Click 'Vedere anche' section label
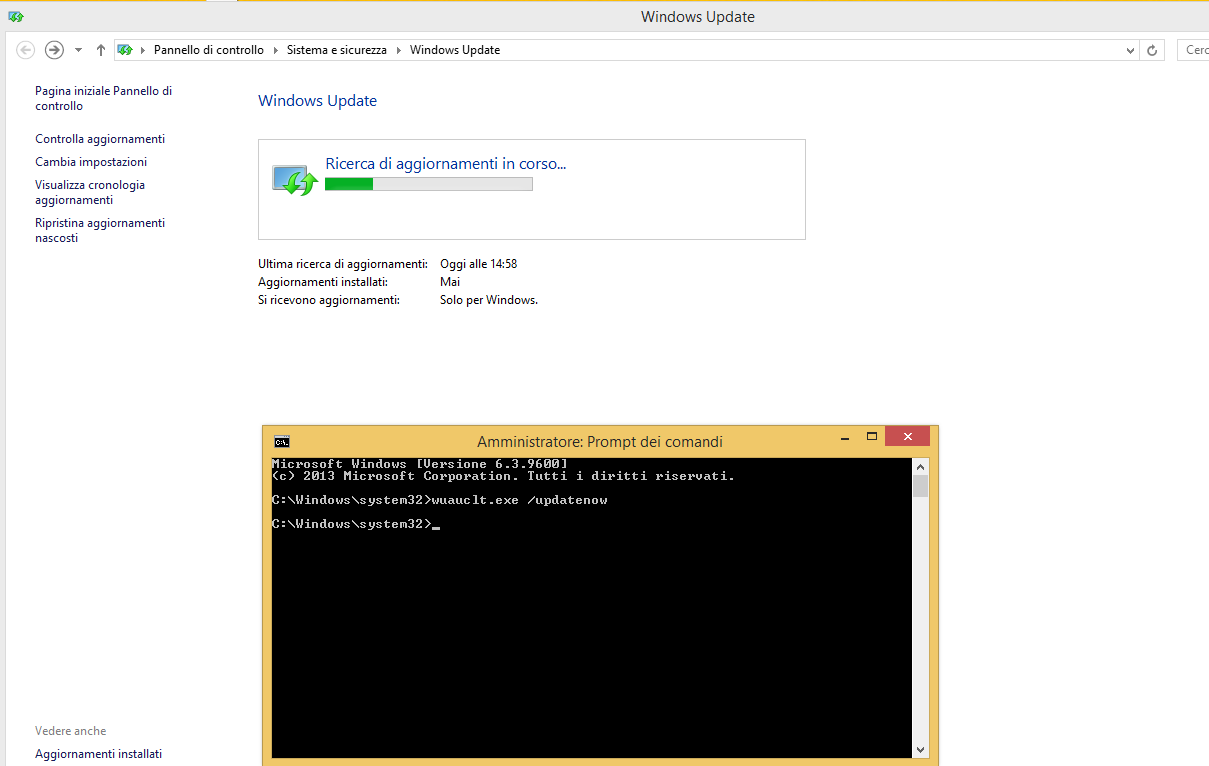 [x=70, y=731]
